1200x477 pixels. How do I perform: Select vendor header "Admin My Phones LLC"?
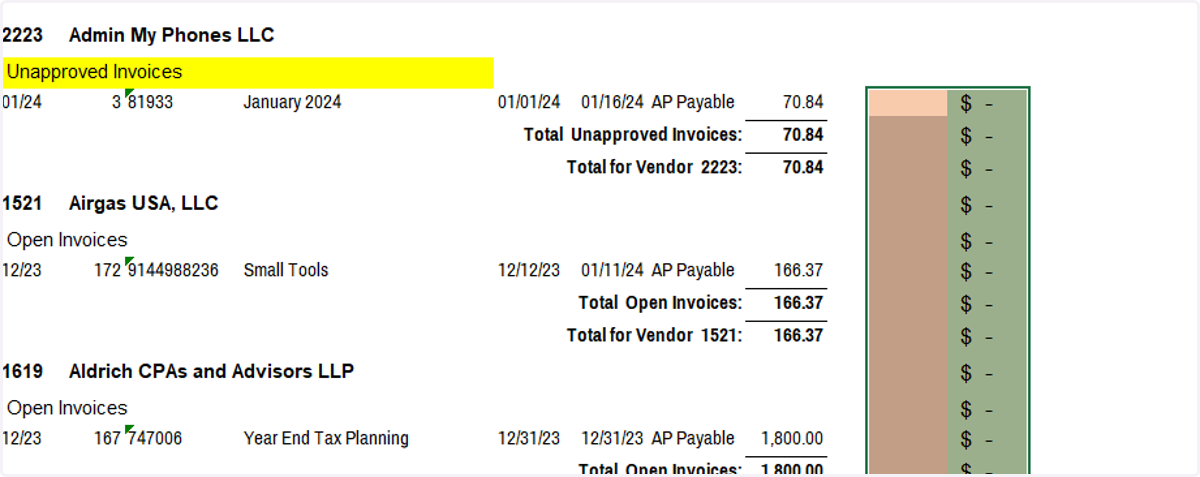click(x=171, y=36)
